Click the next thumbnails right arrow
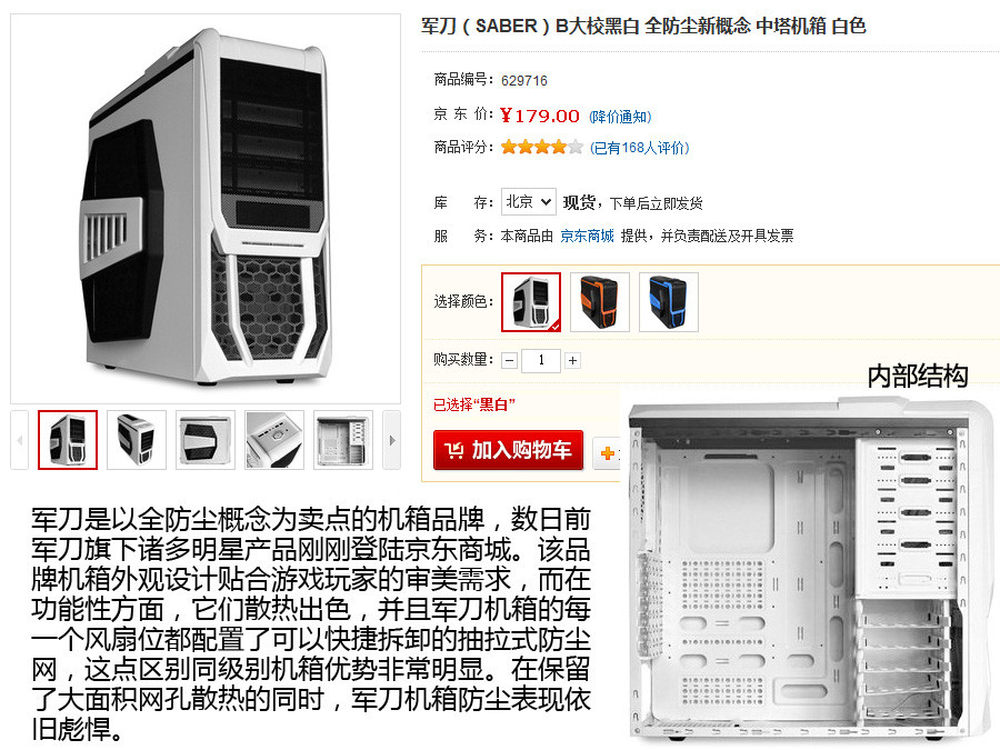The width and height of the screenshot is (1000, 750). click(392, 440)
